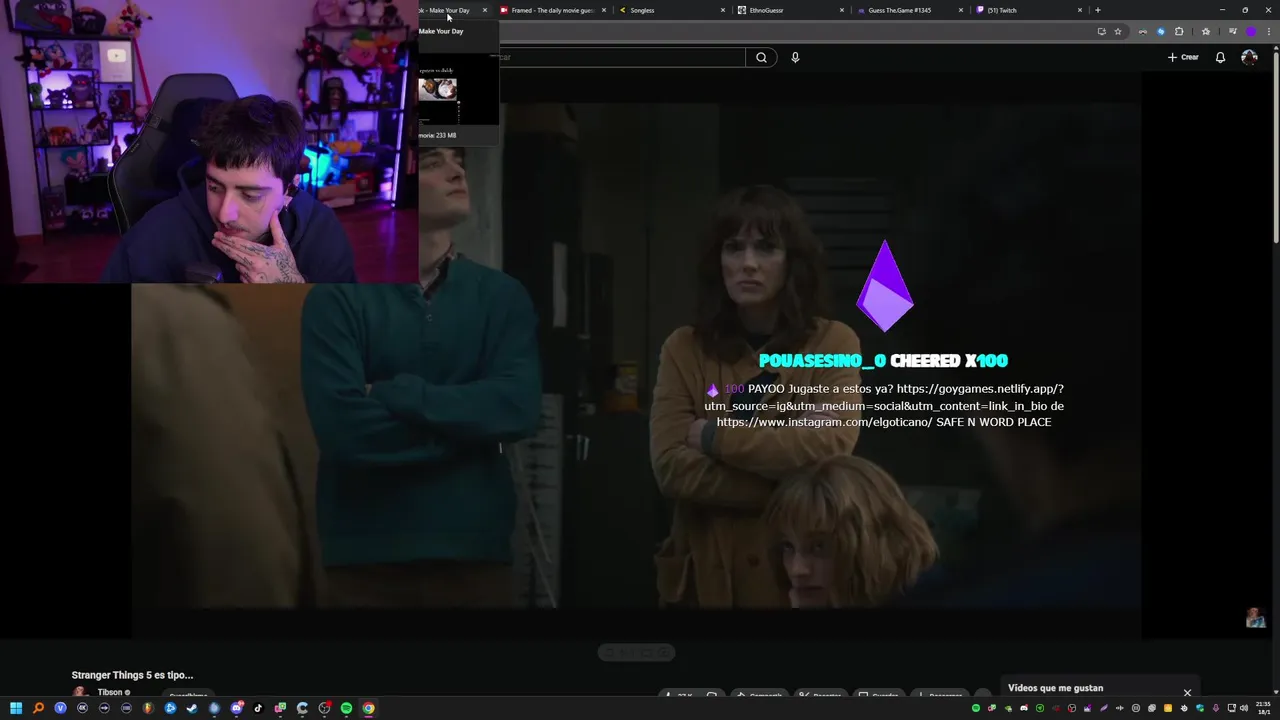
Task: Open the Tibson channel link
Action: tap(110, 692)
